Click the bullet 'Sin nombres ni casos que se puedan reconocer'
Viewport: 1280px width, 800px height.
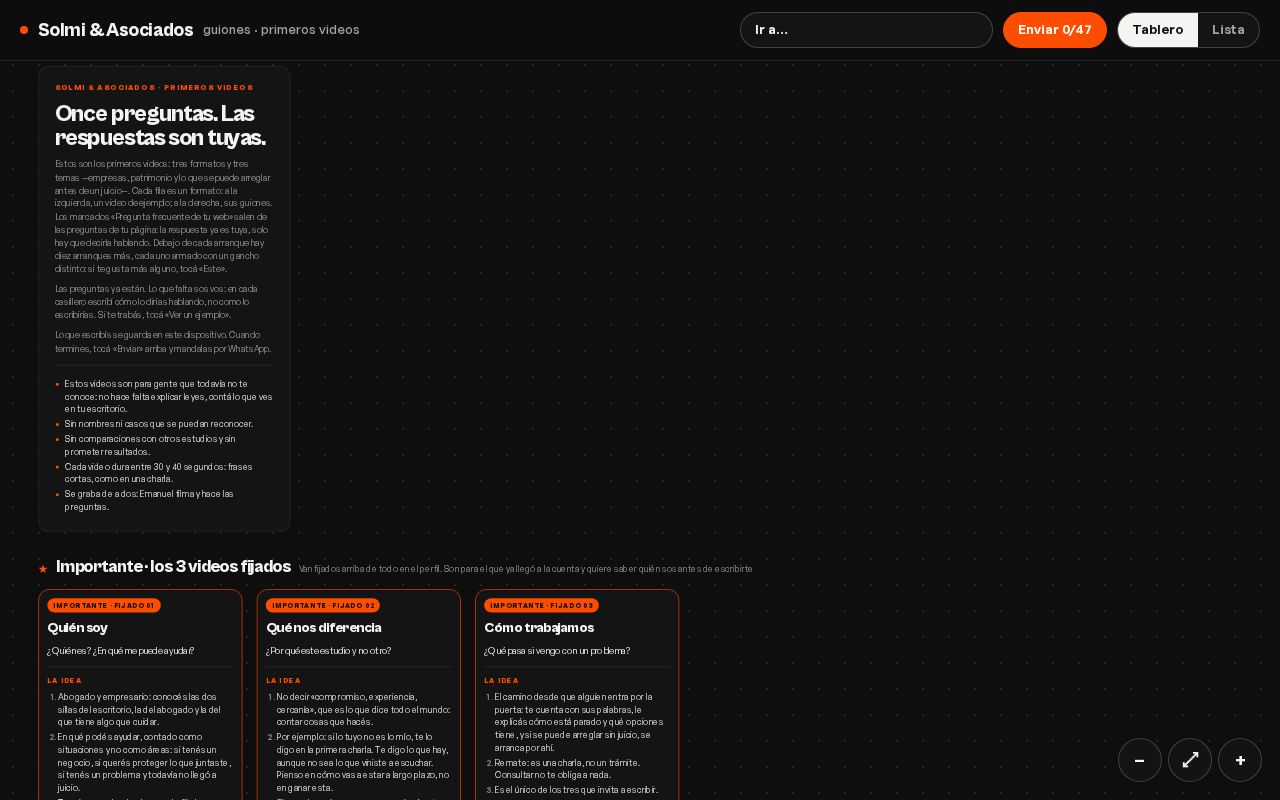pyautogui.click(x=159, y=424)
